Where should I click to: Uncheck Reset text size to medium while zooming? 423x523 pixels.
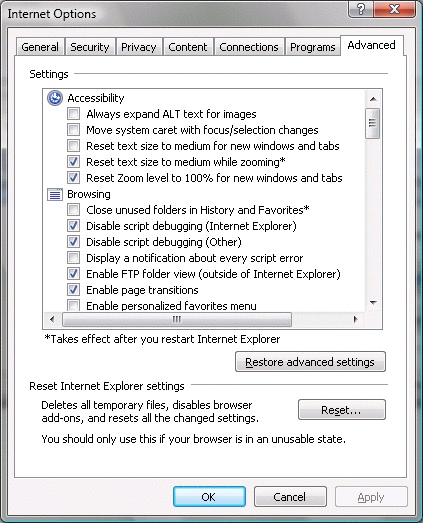pyautogui.click(x=73, y=162)
